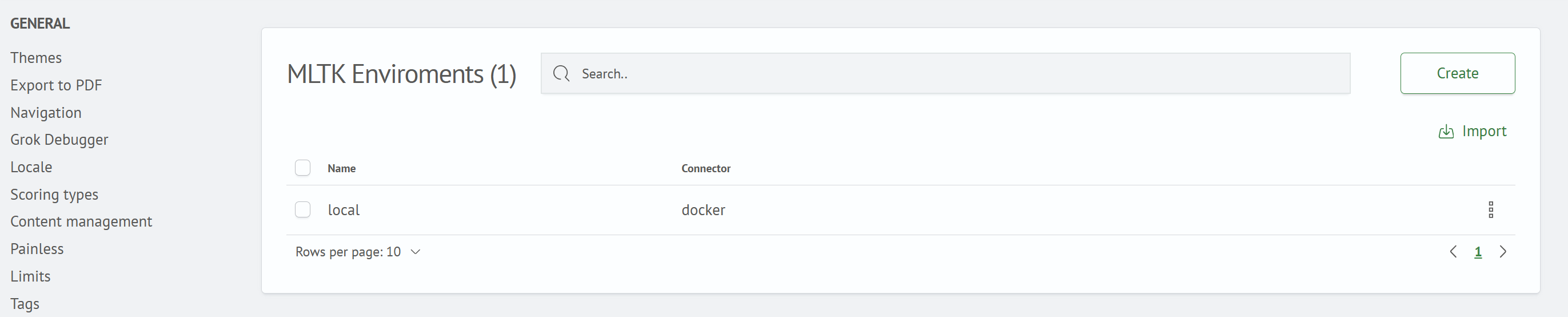Click the Import download icon
Viewport: 1568px width, 317px height.
click(1446, 132)
